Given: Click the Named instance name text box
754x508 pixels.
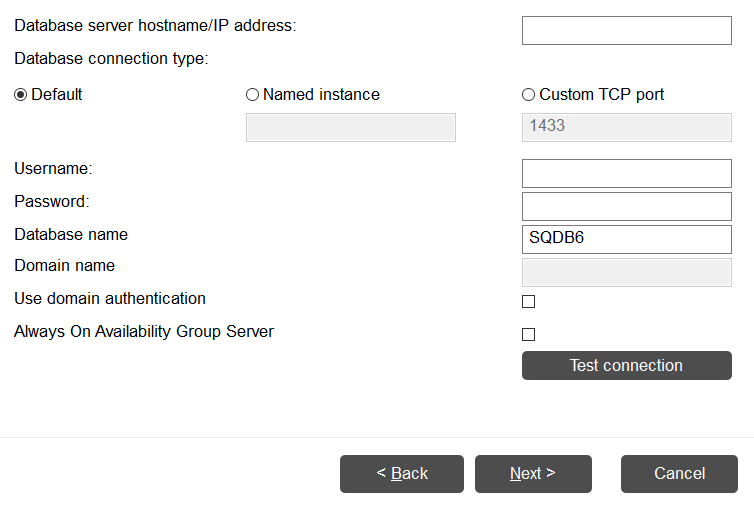Looking at the screenshot, I should 350,127.
